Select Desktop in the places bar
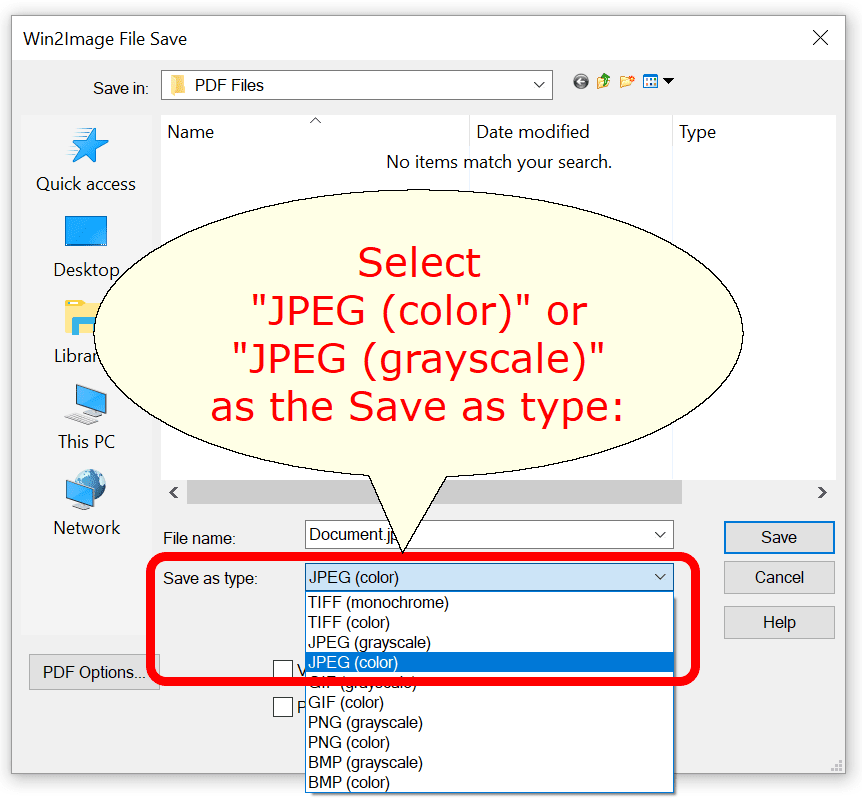862x802 pixels. point(86,245)
